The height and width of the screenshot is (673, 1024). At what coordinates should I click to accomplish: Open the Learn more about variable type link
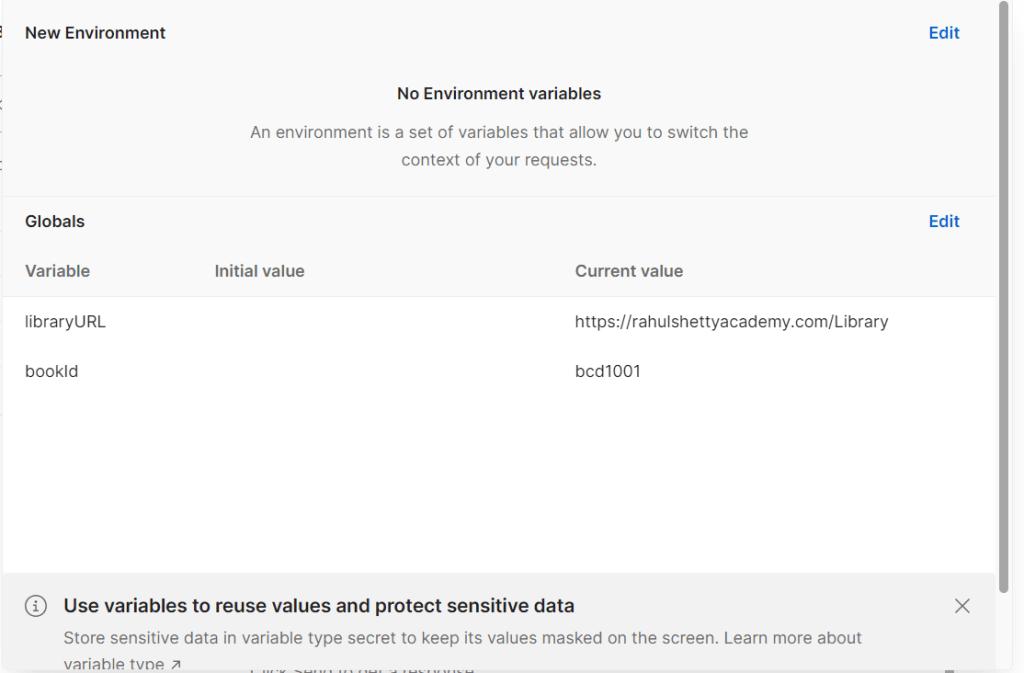792,638
